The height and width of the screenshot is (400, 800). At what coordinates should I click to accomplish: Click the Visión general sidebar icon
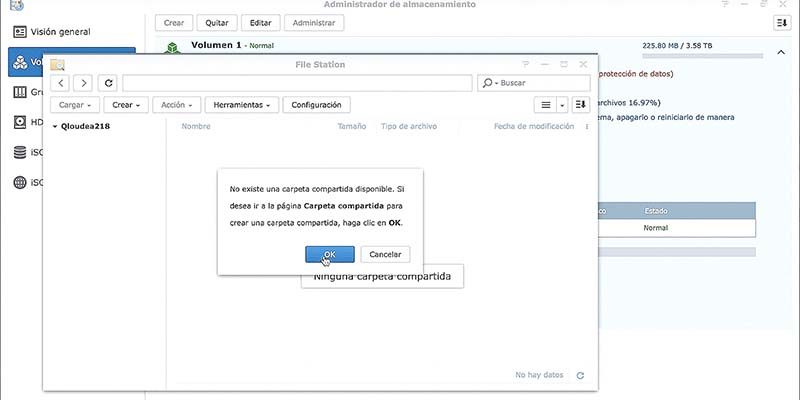click(x=20, y=32)
